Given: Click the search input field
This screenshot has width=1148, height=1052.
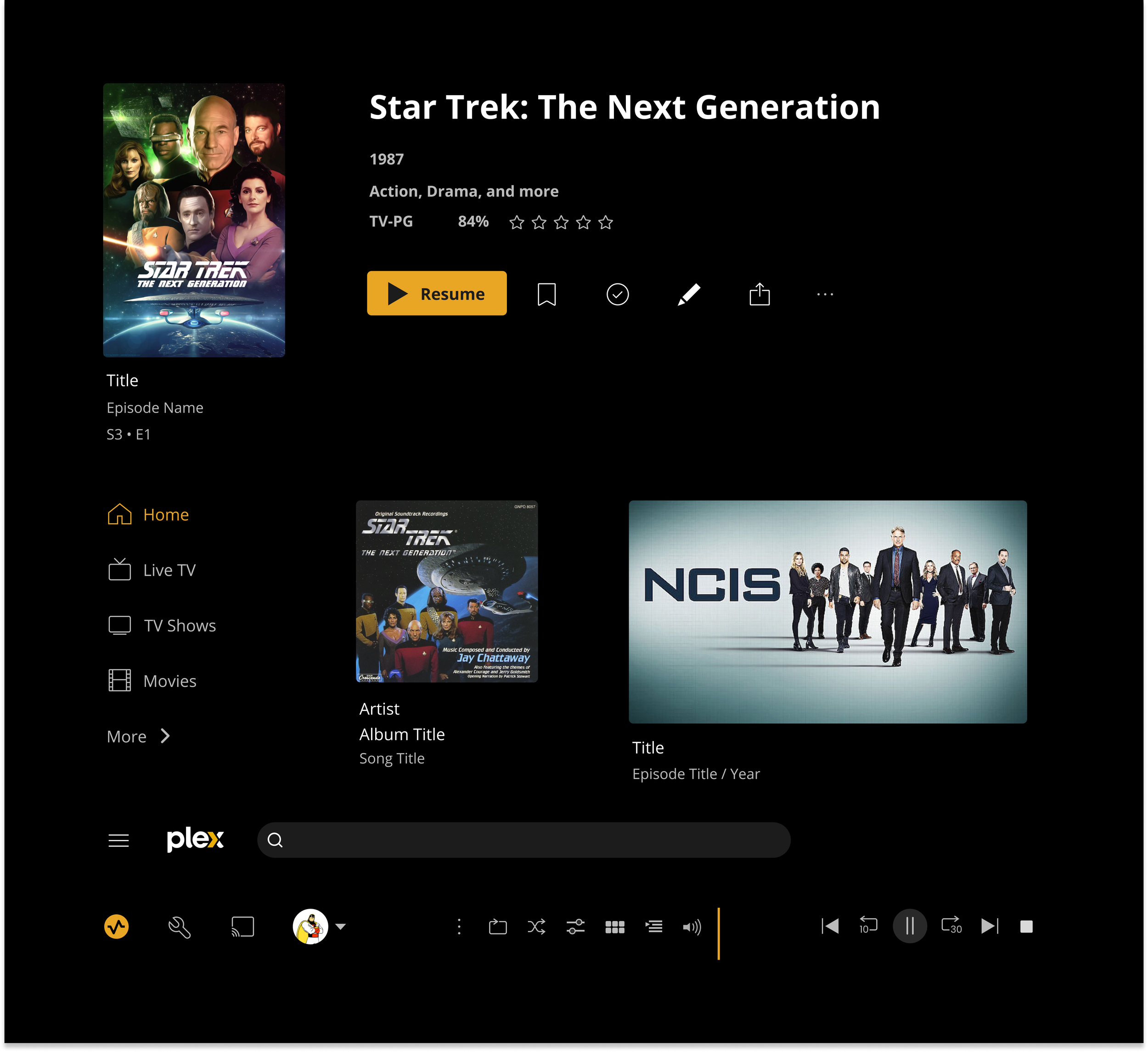Looking at the screenshot, I should click(524, 840).
